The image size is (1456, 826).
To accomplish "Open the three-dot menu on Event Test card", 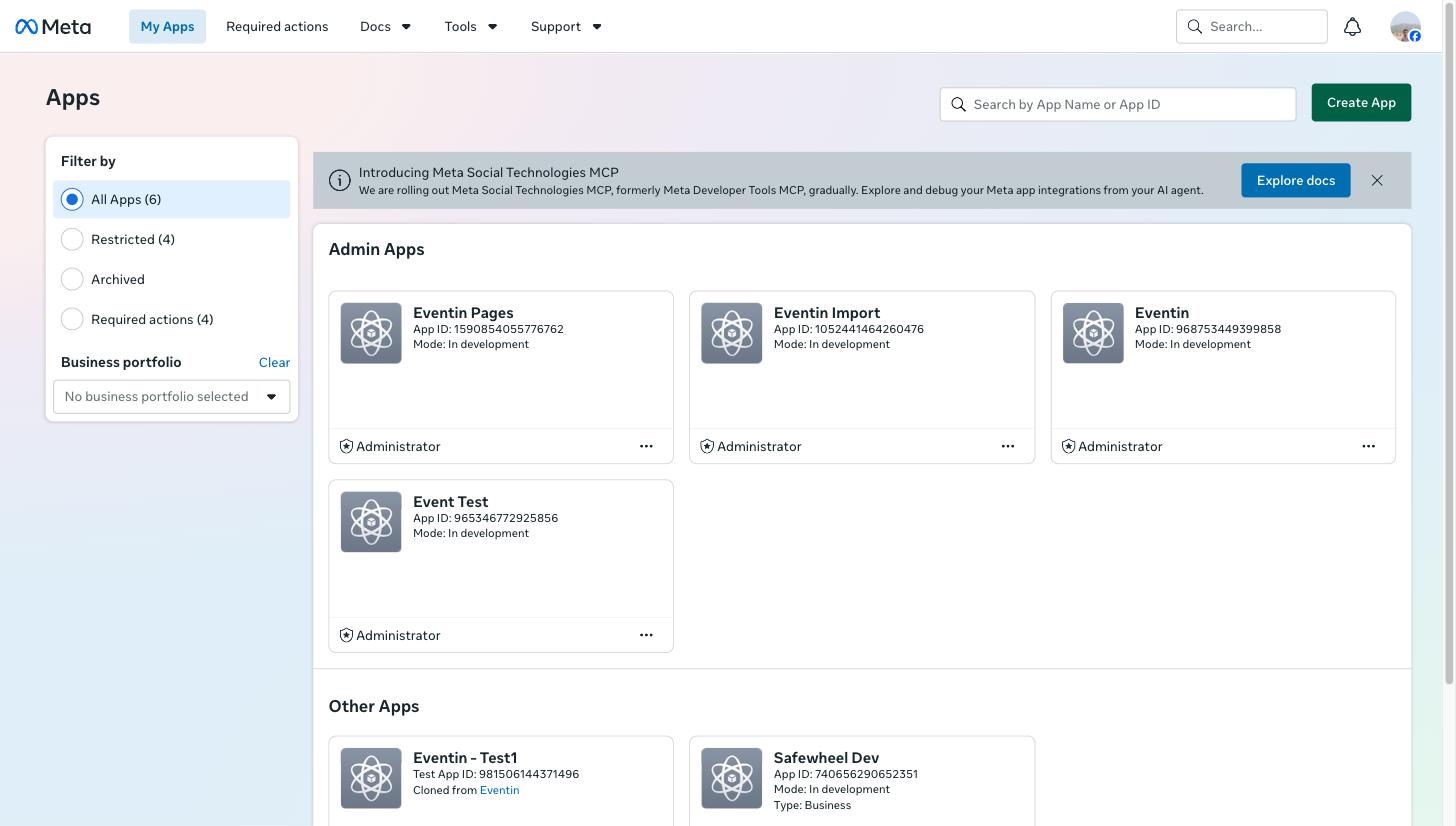I will click(x=646, y=635).
